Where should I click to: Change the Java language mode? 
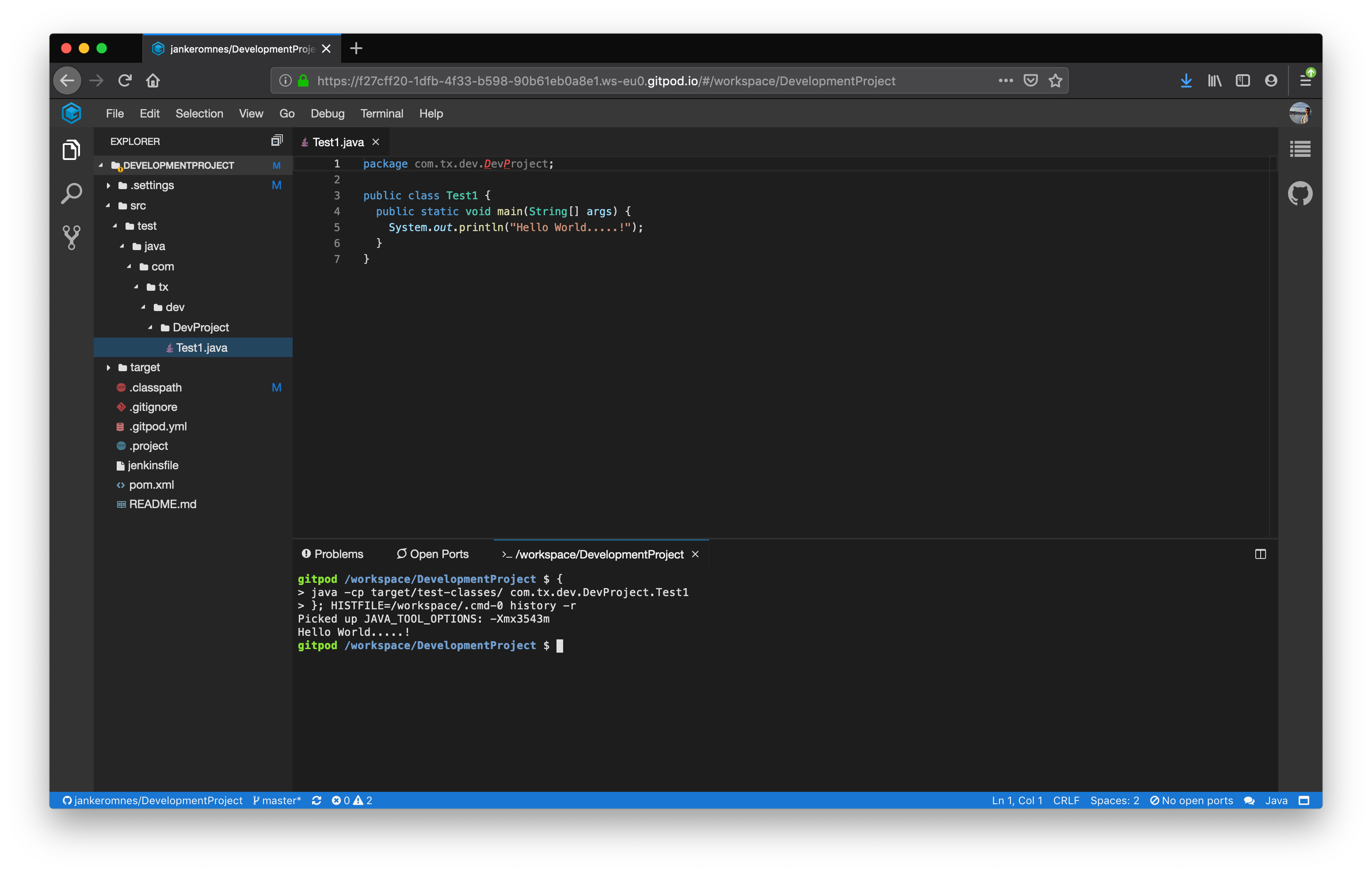point(1276,800)
